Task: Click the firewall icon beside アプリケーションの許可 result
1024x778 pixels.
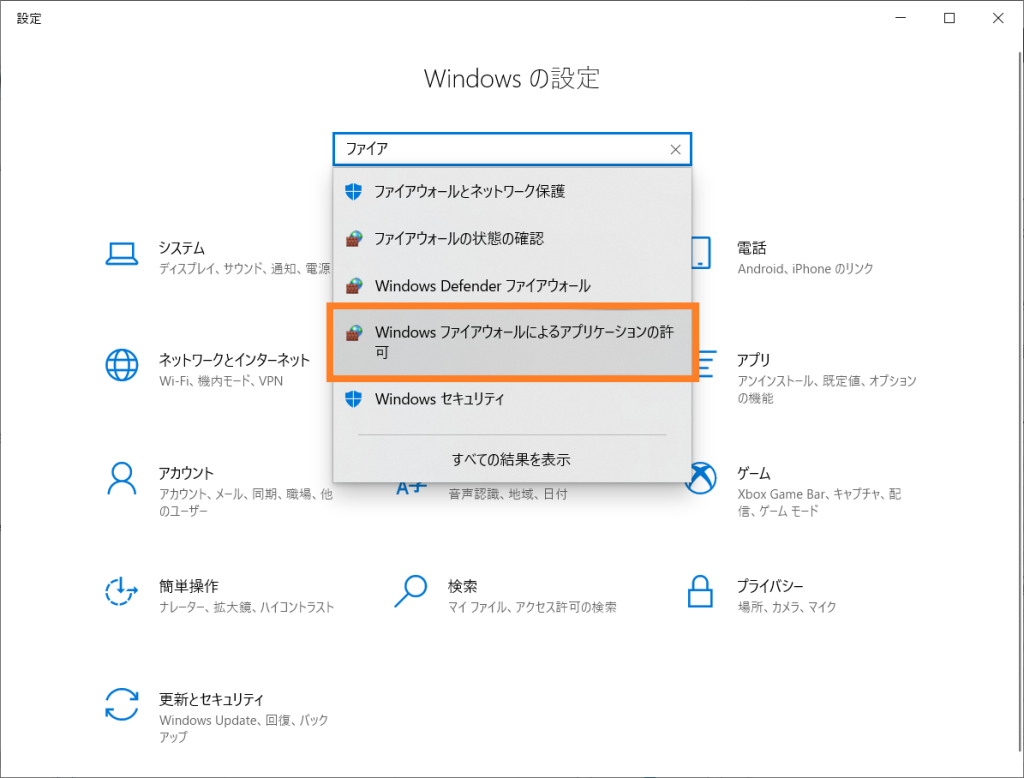Action: (x=353, y=332)
